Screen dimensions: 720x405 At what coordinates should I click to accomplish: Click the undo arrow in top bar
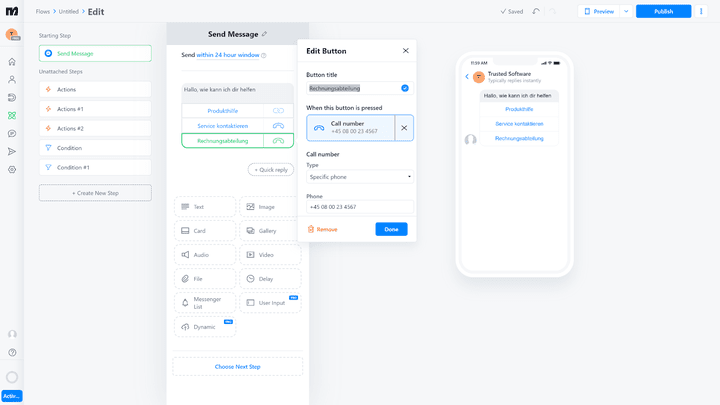(536, 11)
